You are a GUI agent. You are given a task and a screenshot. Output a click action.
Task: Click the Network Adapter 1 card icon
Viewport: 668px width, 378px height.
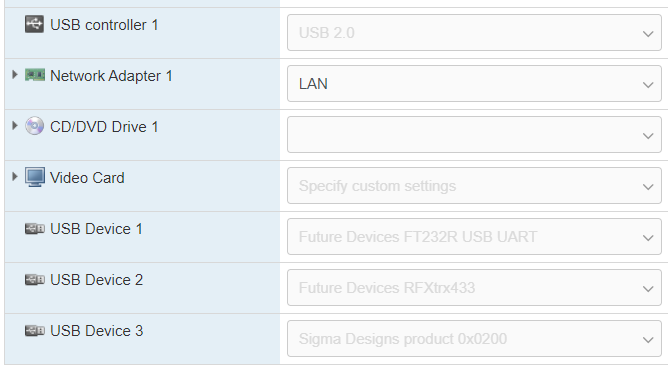click(x=35, y=75)
